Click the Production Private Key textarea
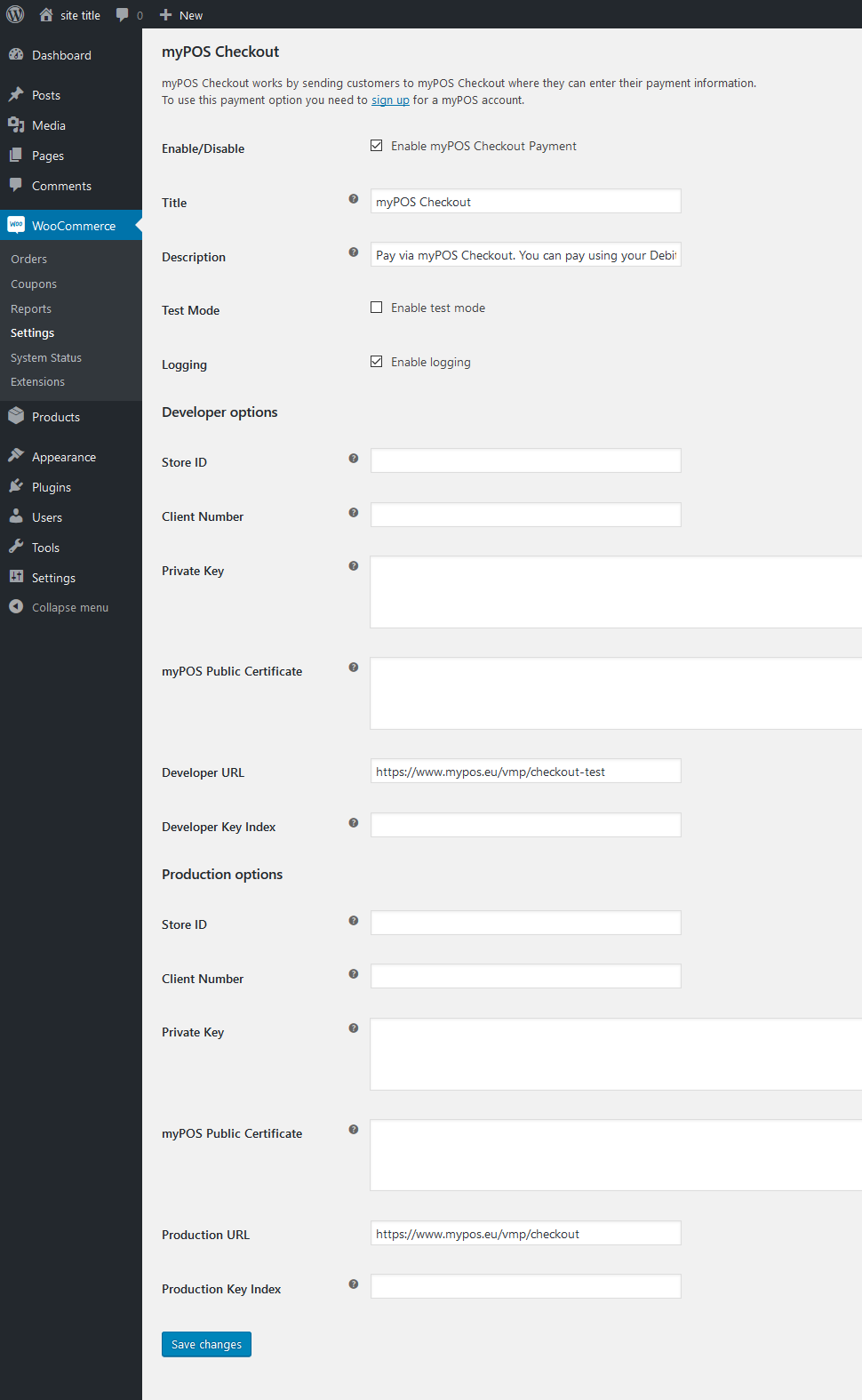 pos(616,1054)
